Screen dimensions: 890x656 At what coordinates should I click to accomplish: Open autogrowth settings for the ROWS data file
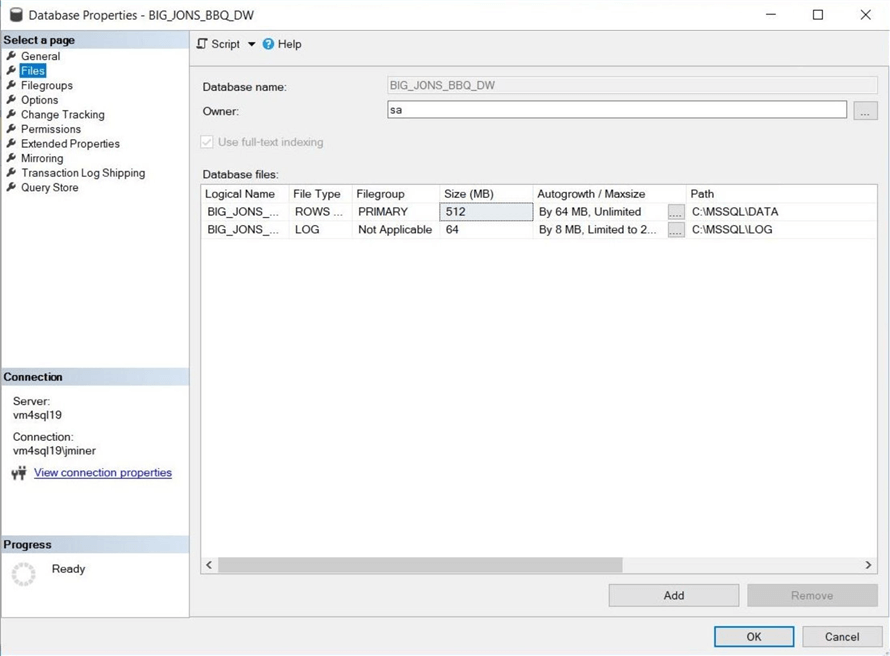pos(675,211)
